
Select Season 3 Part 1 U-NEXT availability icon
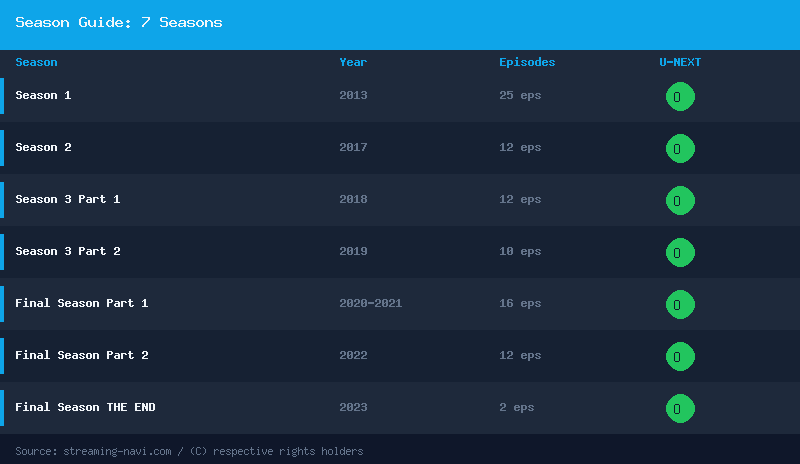[x=680, y=201]
